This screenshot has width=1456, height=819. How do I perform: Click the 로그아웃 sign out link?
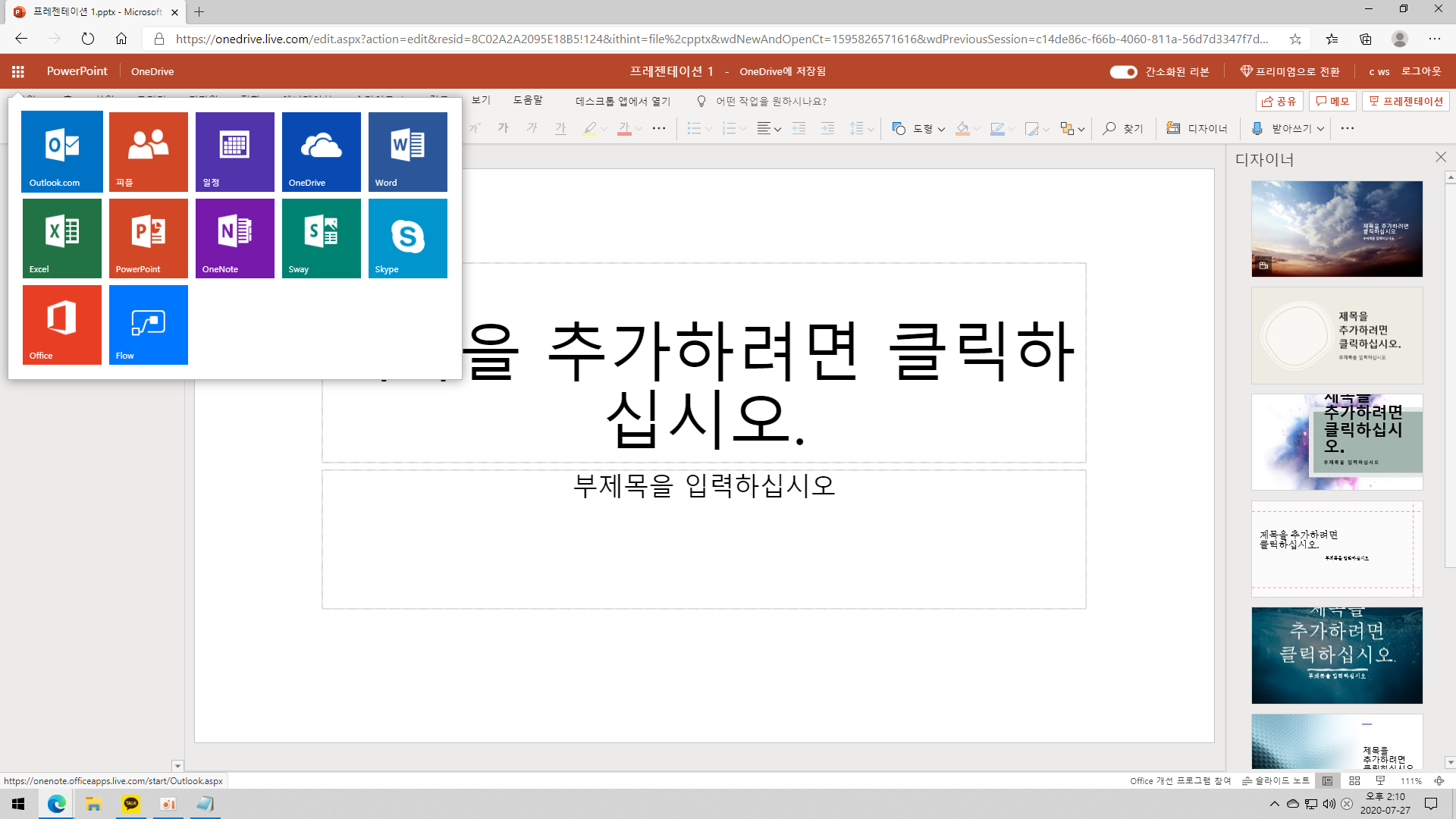pyautogui.click(x=1421, y=71)
